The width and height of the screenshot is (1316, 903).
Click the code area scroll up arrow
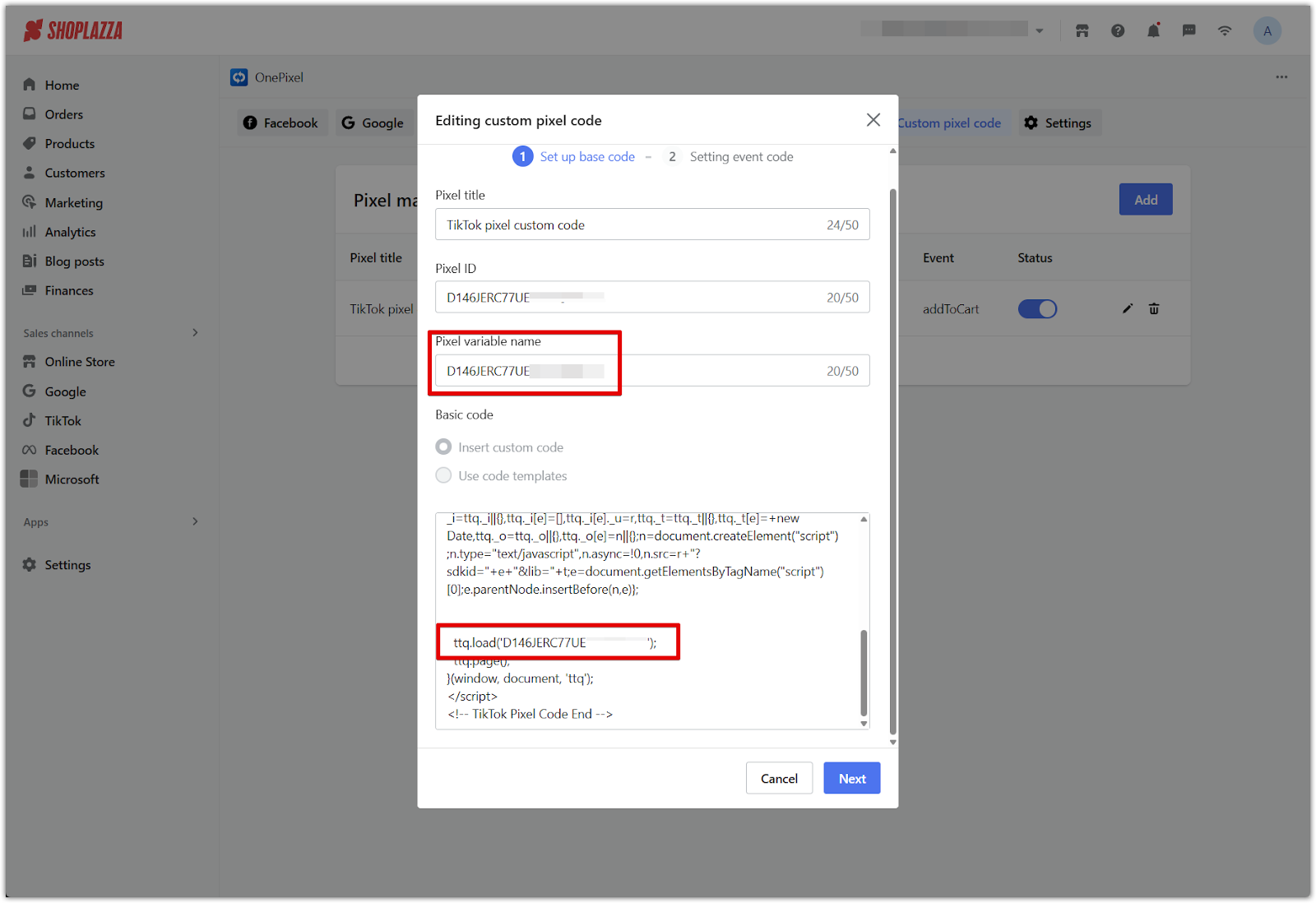coord(864,519)
